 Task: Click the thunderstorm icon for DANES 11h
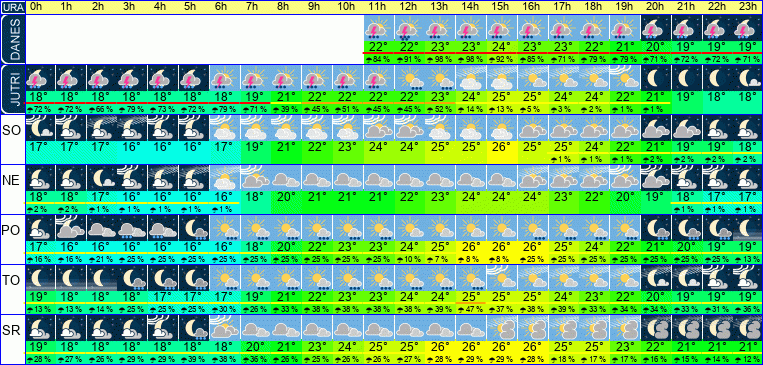(378, 28)
